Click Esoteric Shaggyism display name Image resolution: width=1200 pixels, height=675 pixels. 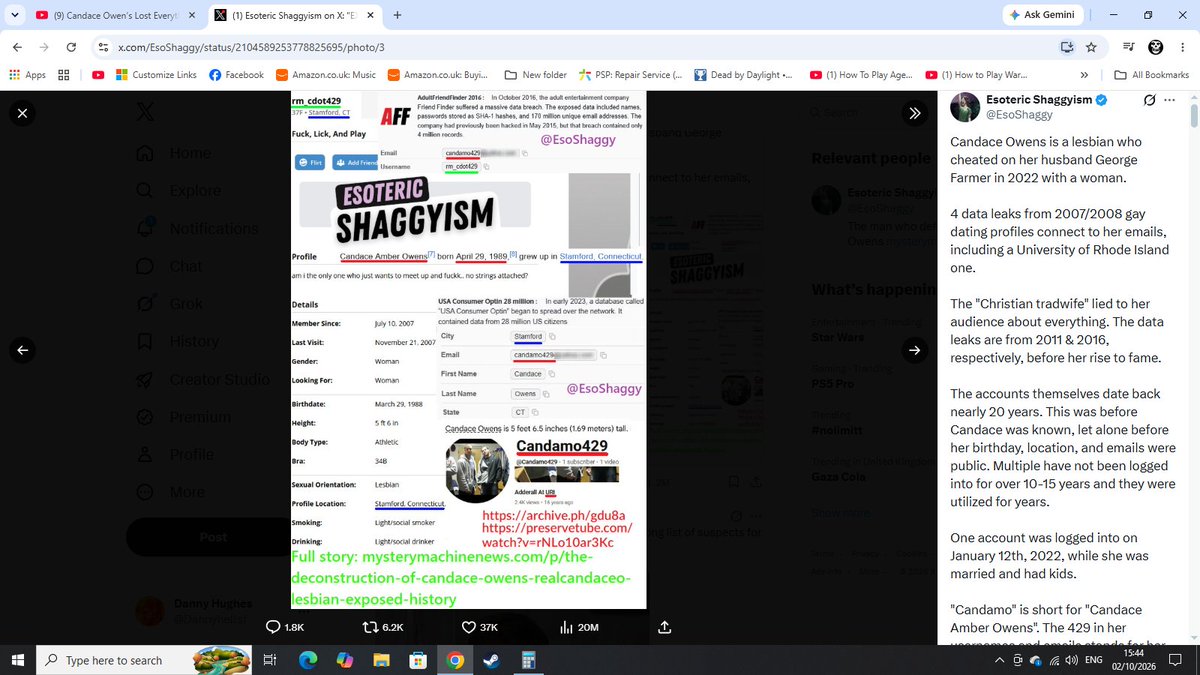tap(1039, 100)
